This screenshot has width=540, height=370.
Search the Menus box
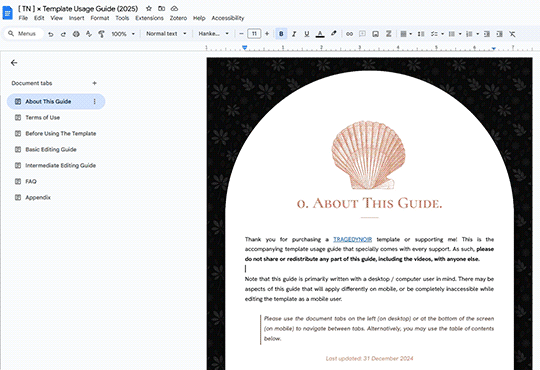(x=23, y=34)
